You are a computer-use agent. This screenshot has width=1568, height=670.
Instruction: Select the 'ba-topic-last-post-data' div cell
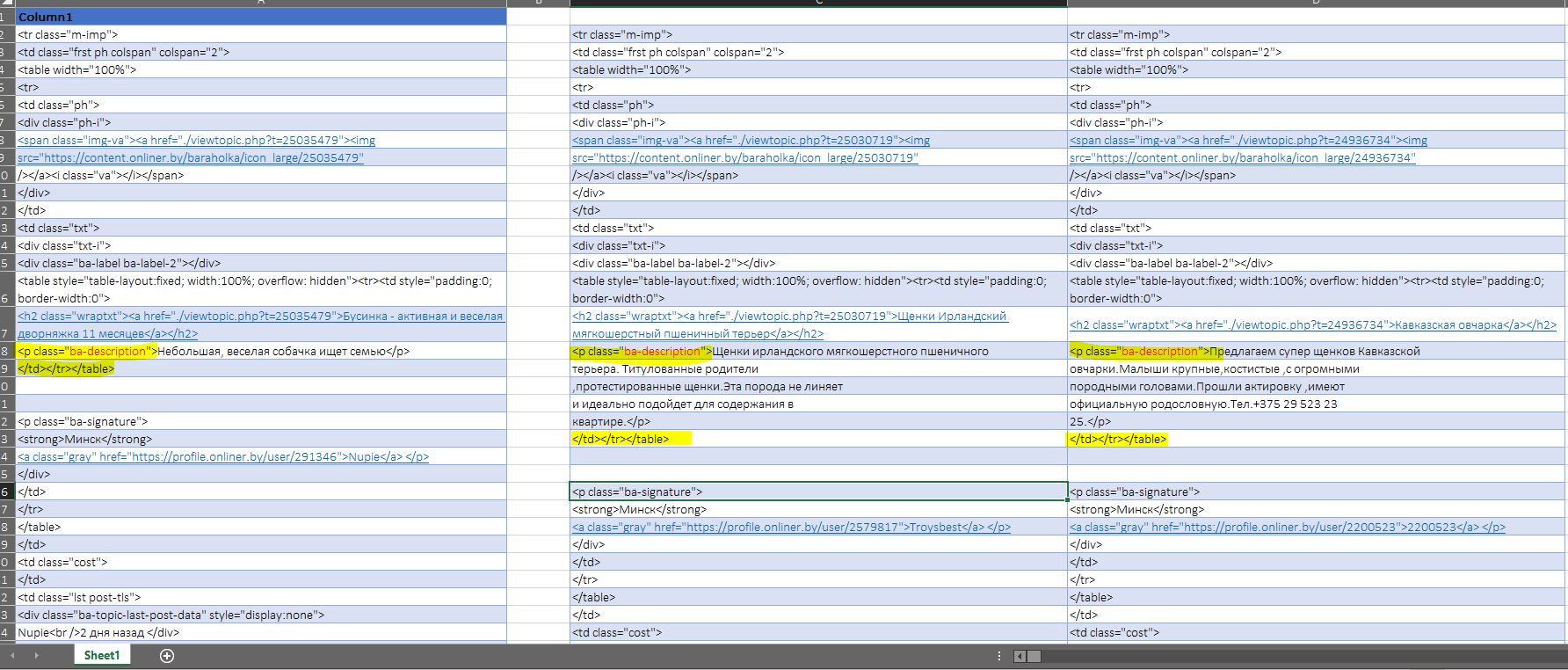point(261,615)
